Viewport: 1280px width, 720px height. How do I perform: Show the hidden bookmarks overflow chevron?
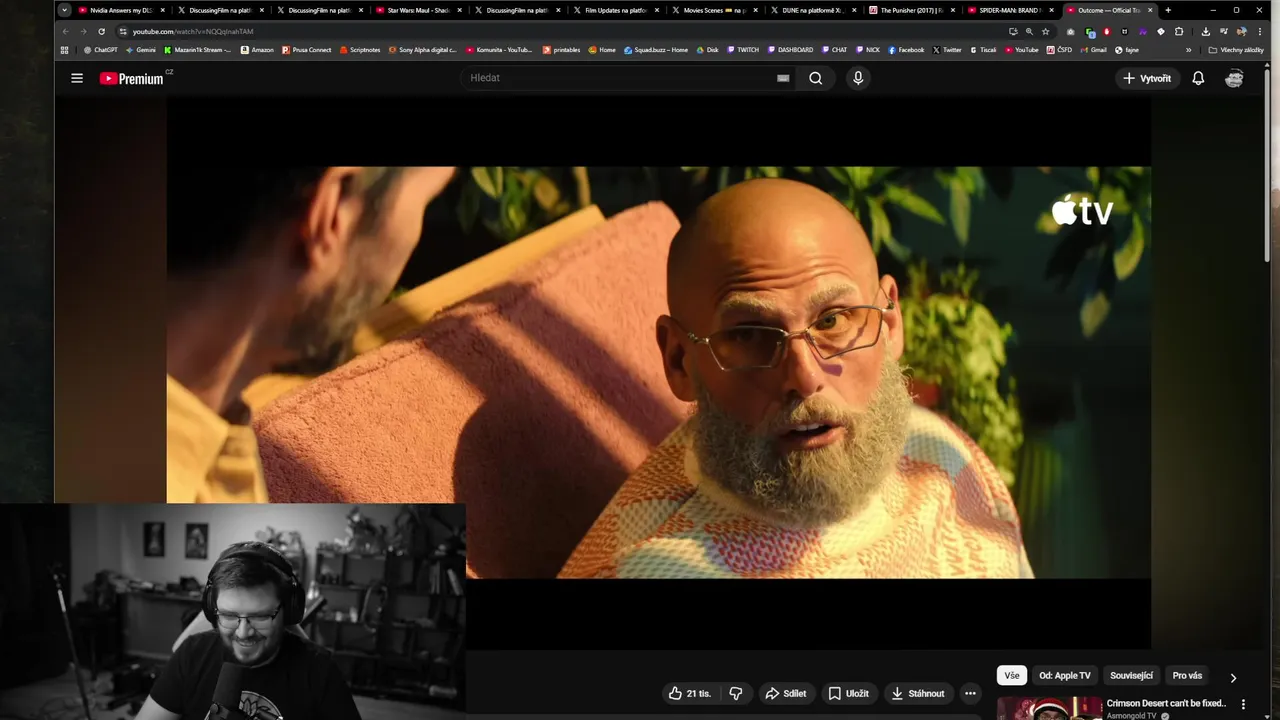(x=1189, y=50)
